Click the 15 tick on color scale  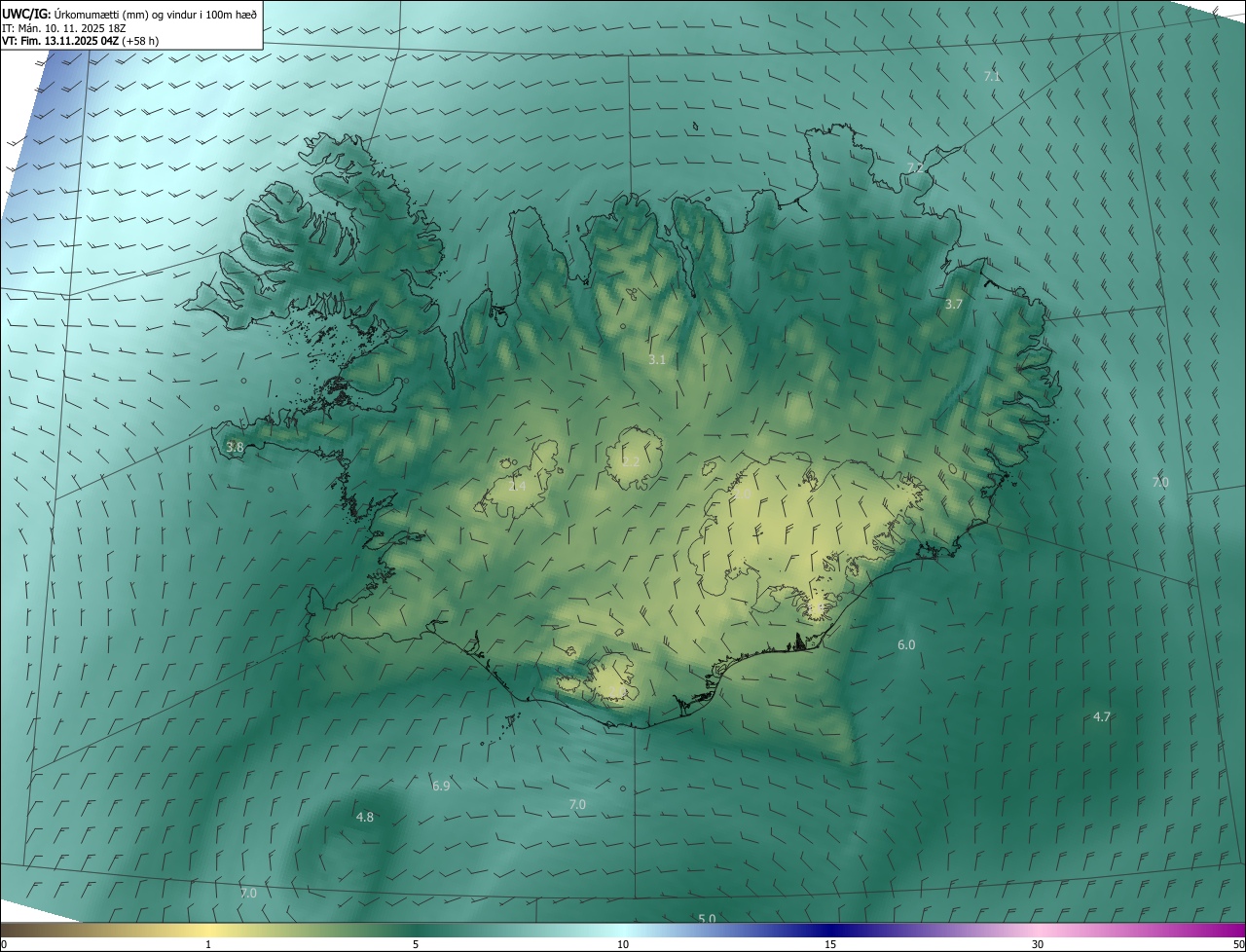coord(830,944)
